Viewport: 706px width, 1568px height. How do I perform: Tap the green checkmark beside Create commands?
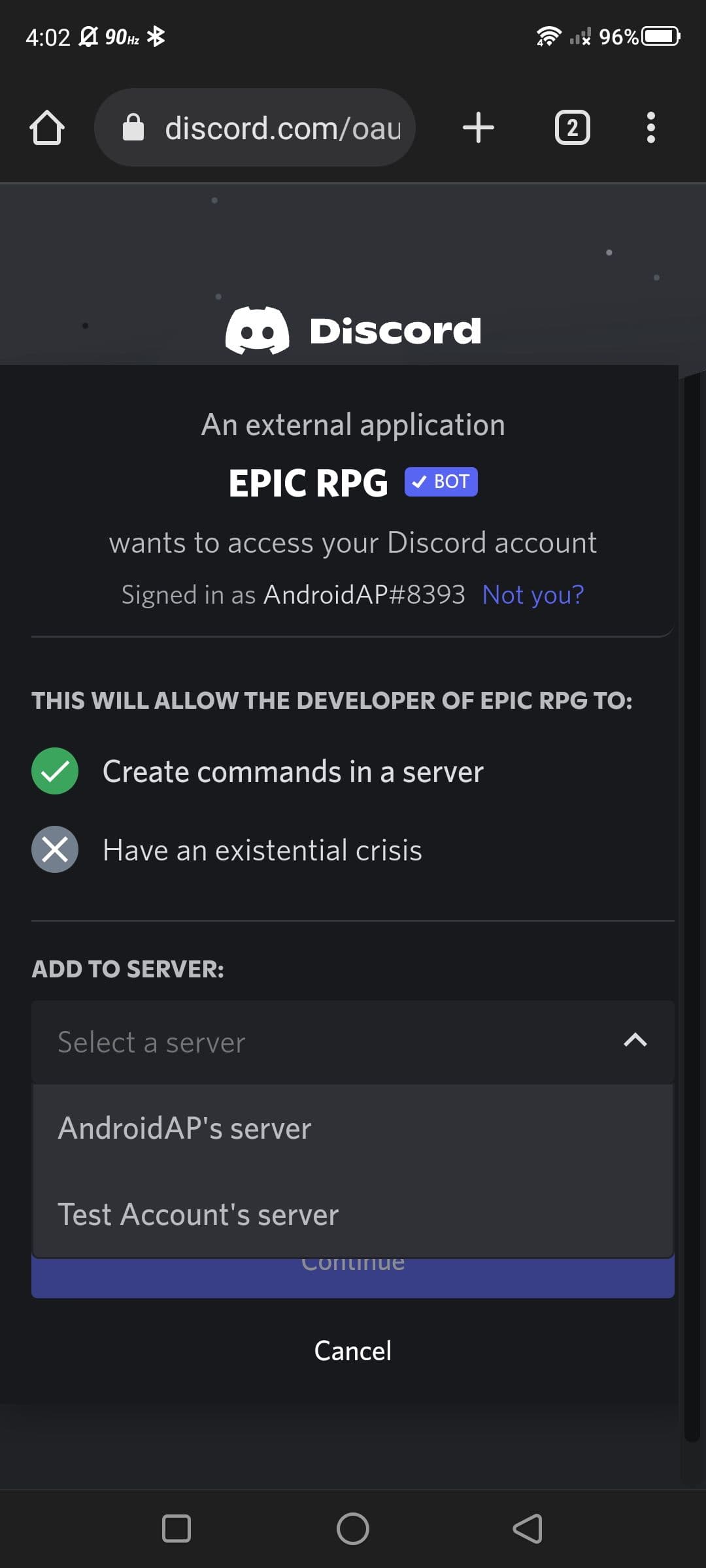(x=55, y=771)
